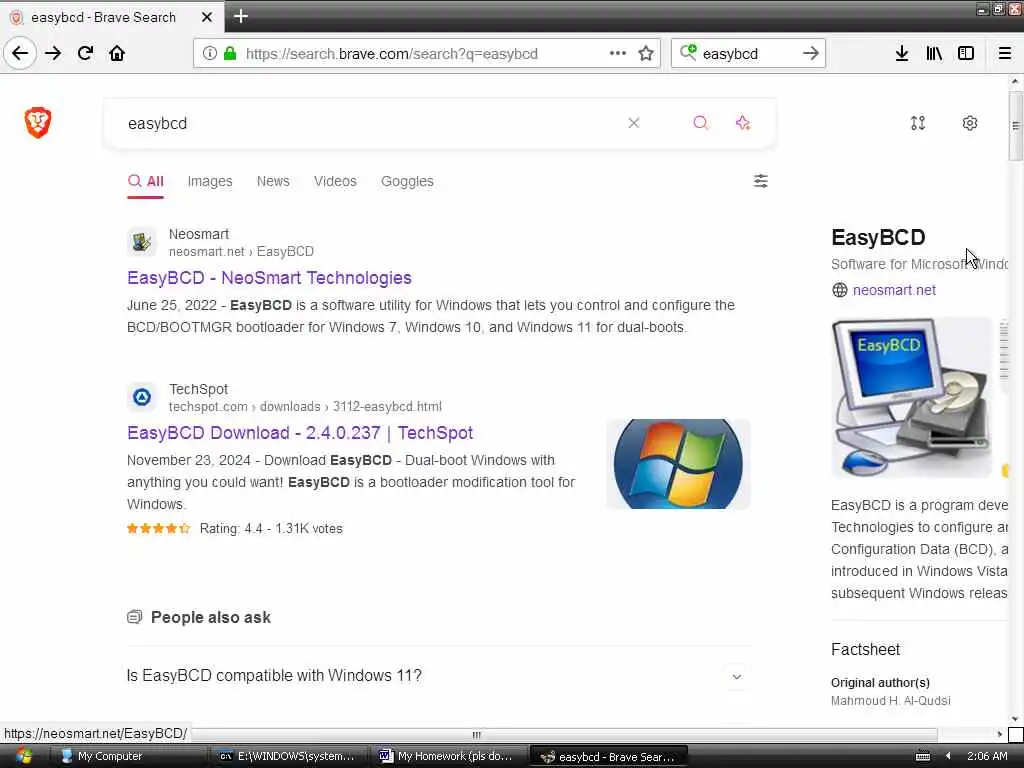1024x768 pixels.
Task: Open EasyBCD Download TechSpot result
Action: point(300,432)
